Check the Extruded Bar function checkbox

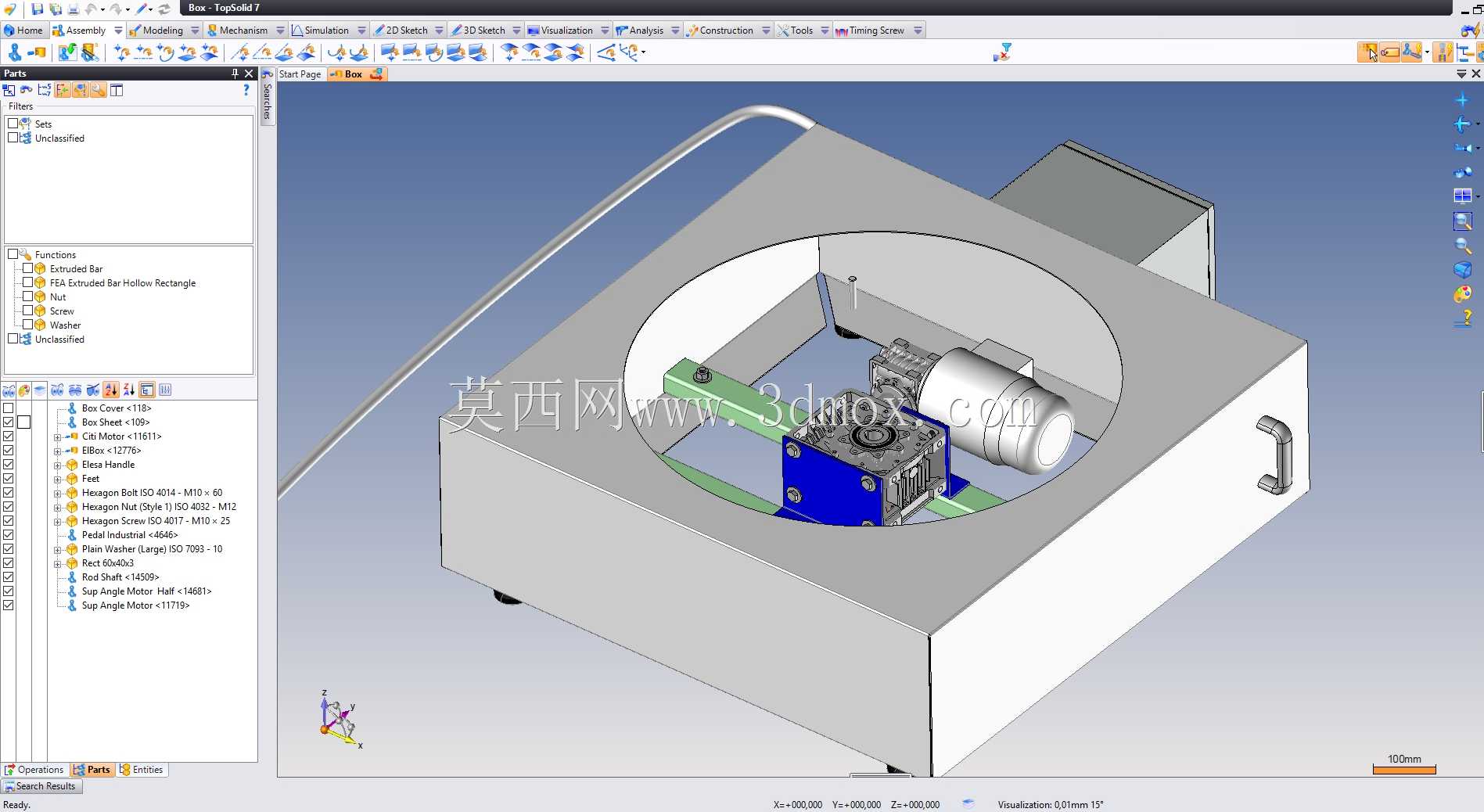[27, 268]
